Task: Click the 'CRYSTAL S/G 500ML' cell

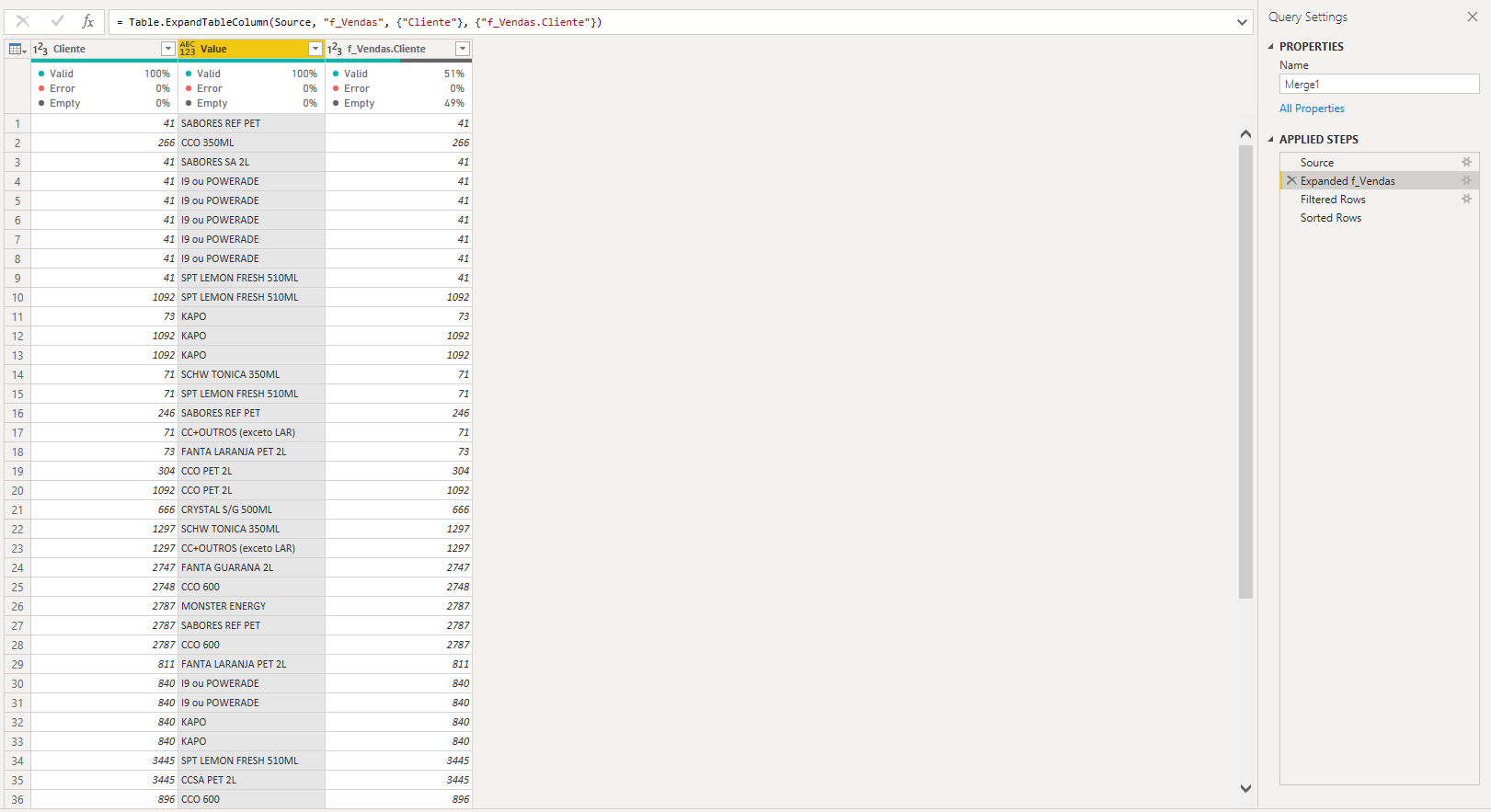Action: [x=251, y=509]
